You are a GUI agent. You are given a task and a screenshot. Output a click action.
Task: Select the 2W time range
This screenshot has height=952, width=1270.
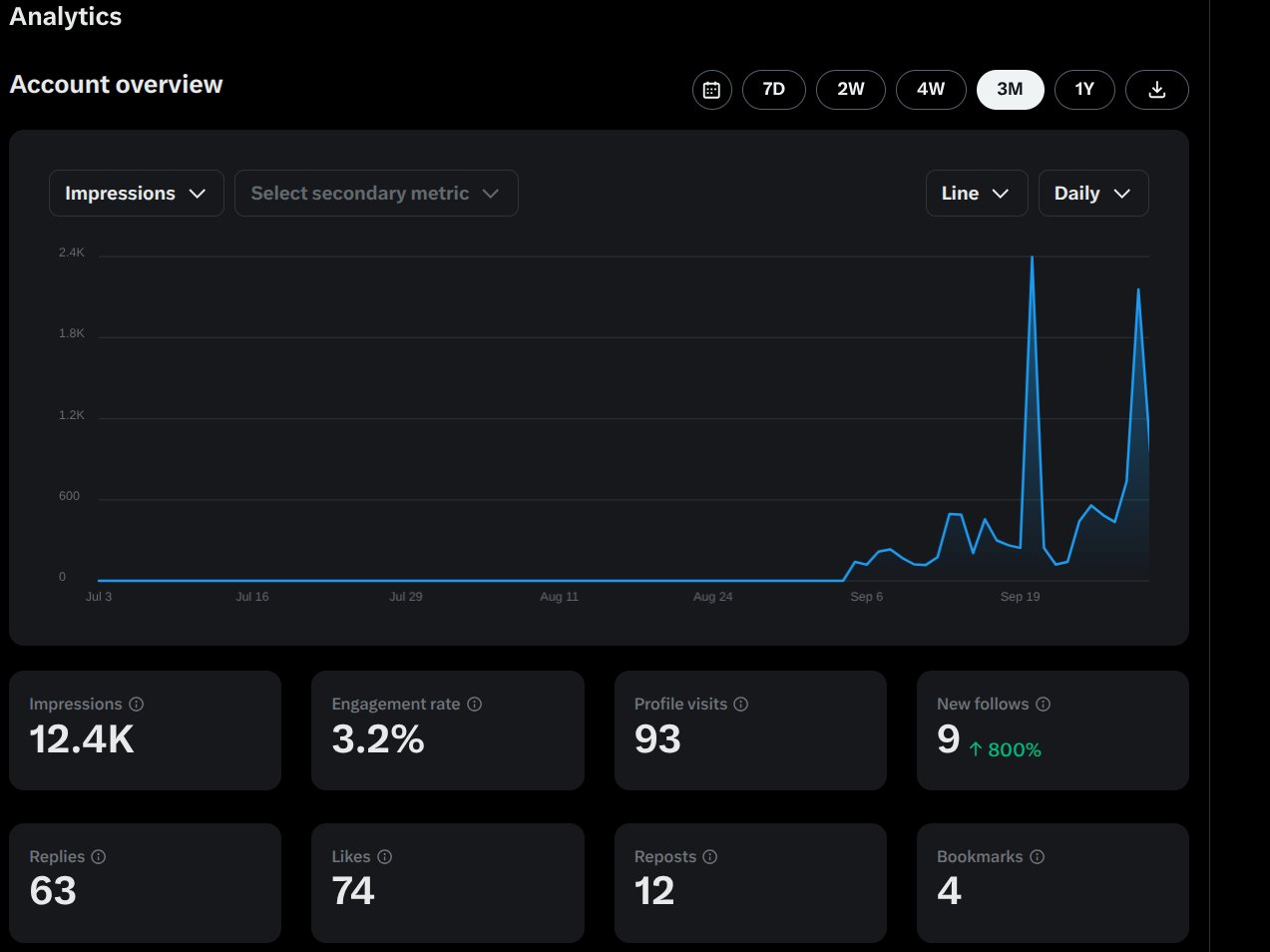tap(850, 90)
